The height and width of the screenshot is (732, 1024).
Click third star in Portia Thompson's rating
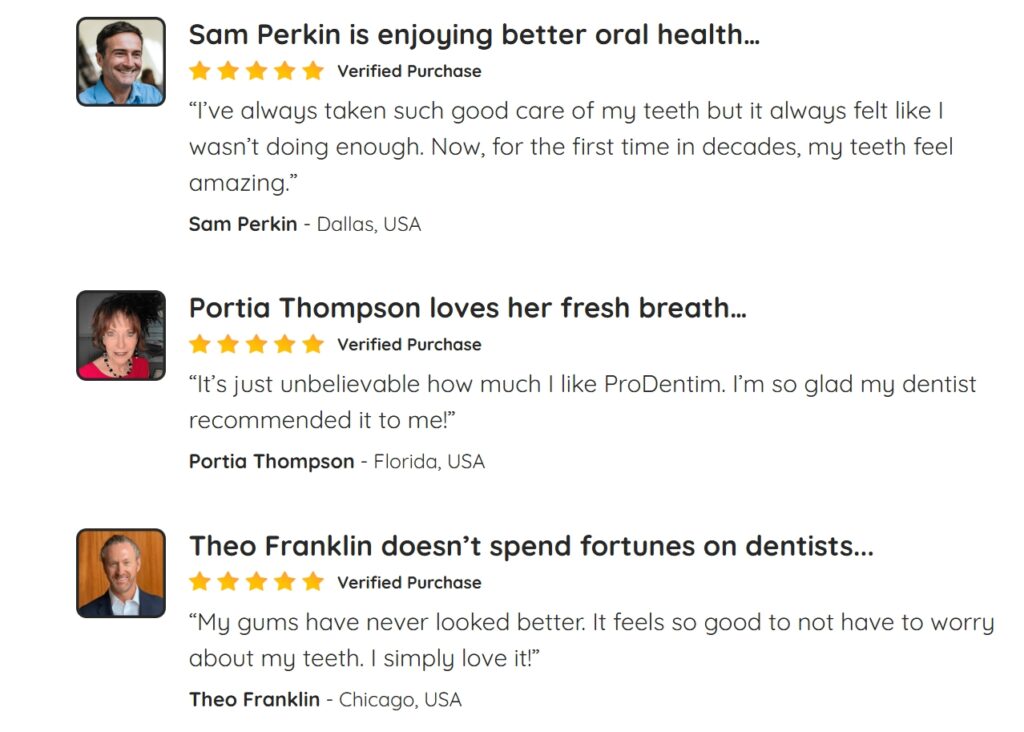click(257, 343)
